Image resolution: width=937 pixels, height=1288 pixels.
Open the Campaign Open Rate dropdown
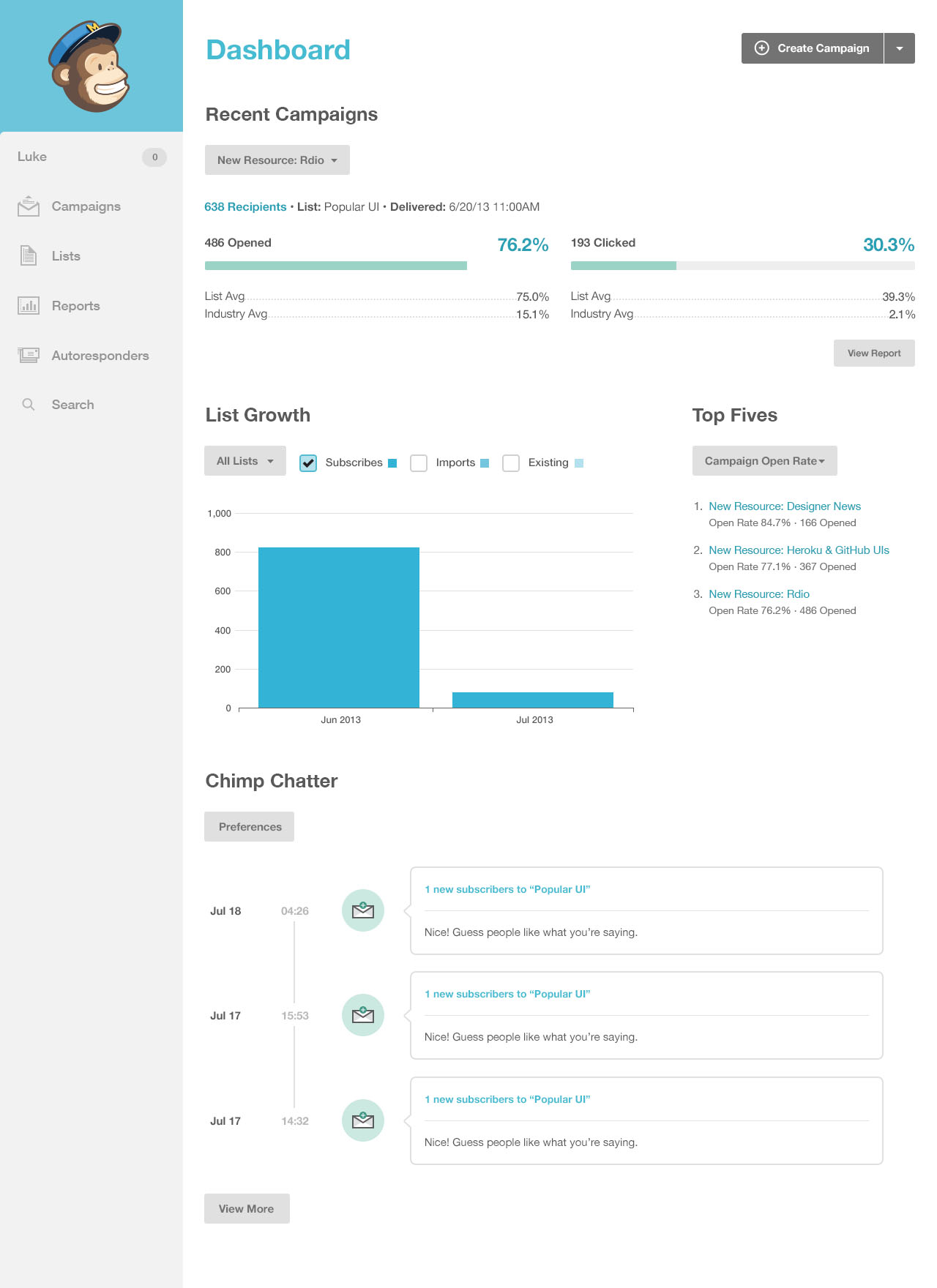tap(764, 461)
